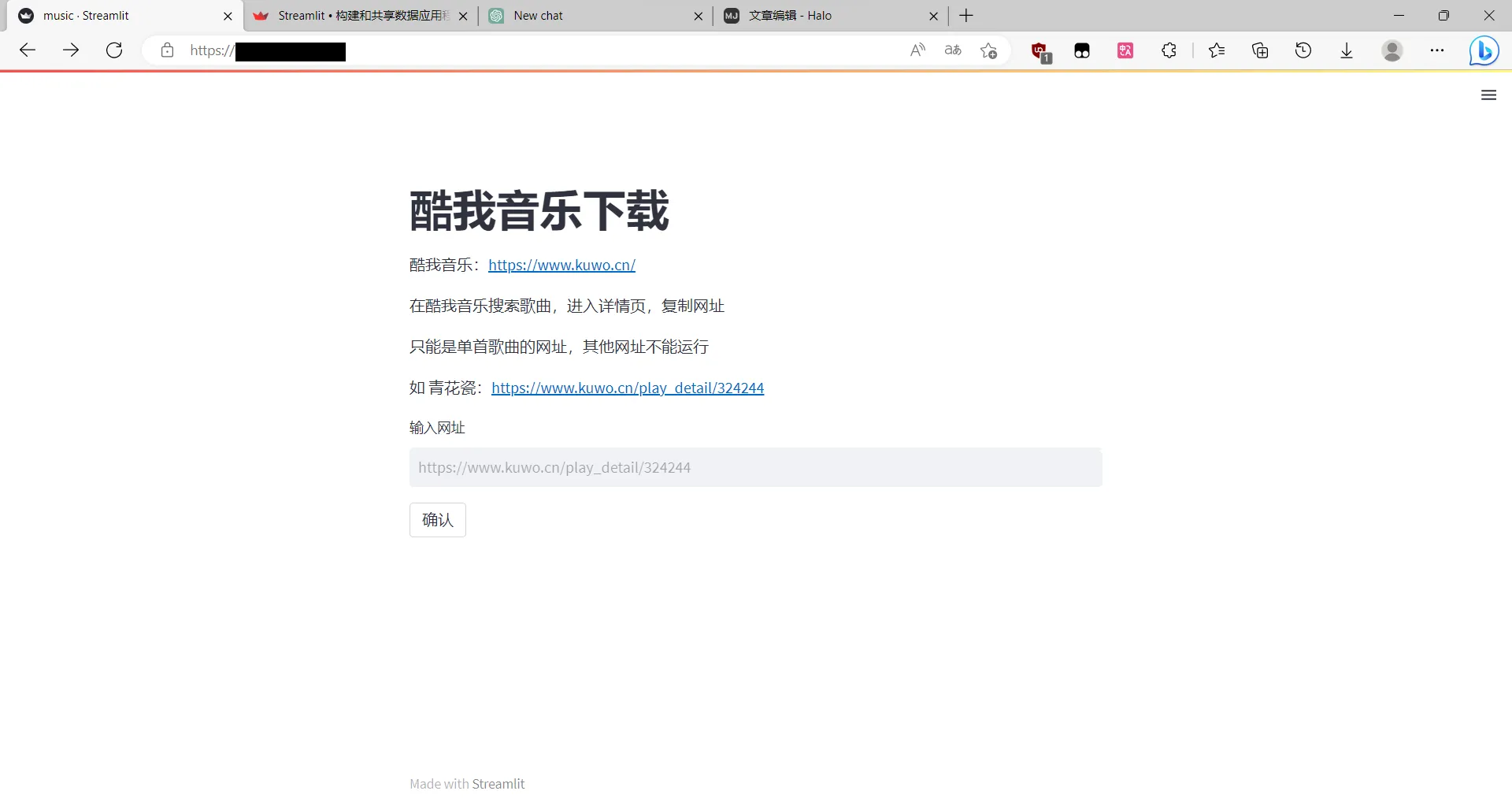Close the Streamlit 构建和共享数据应用 tab

pyautogui.click(x=463, y=16)
